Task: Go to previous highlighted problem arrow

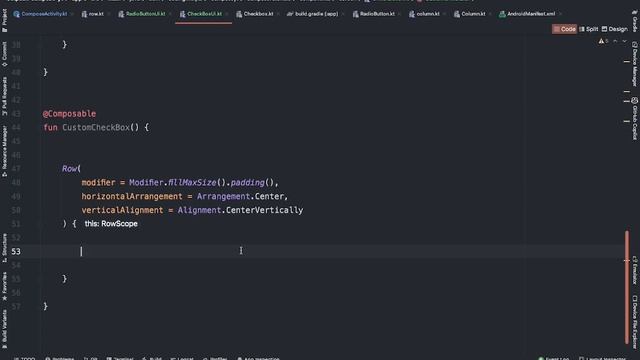Action: 615,41
